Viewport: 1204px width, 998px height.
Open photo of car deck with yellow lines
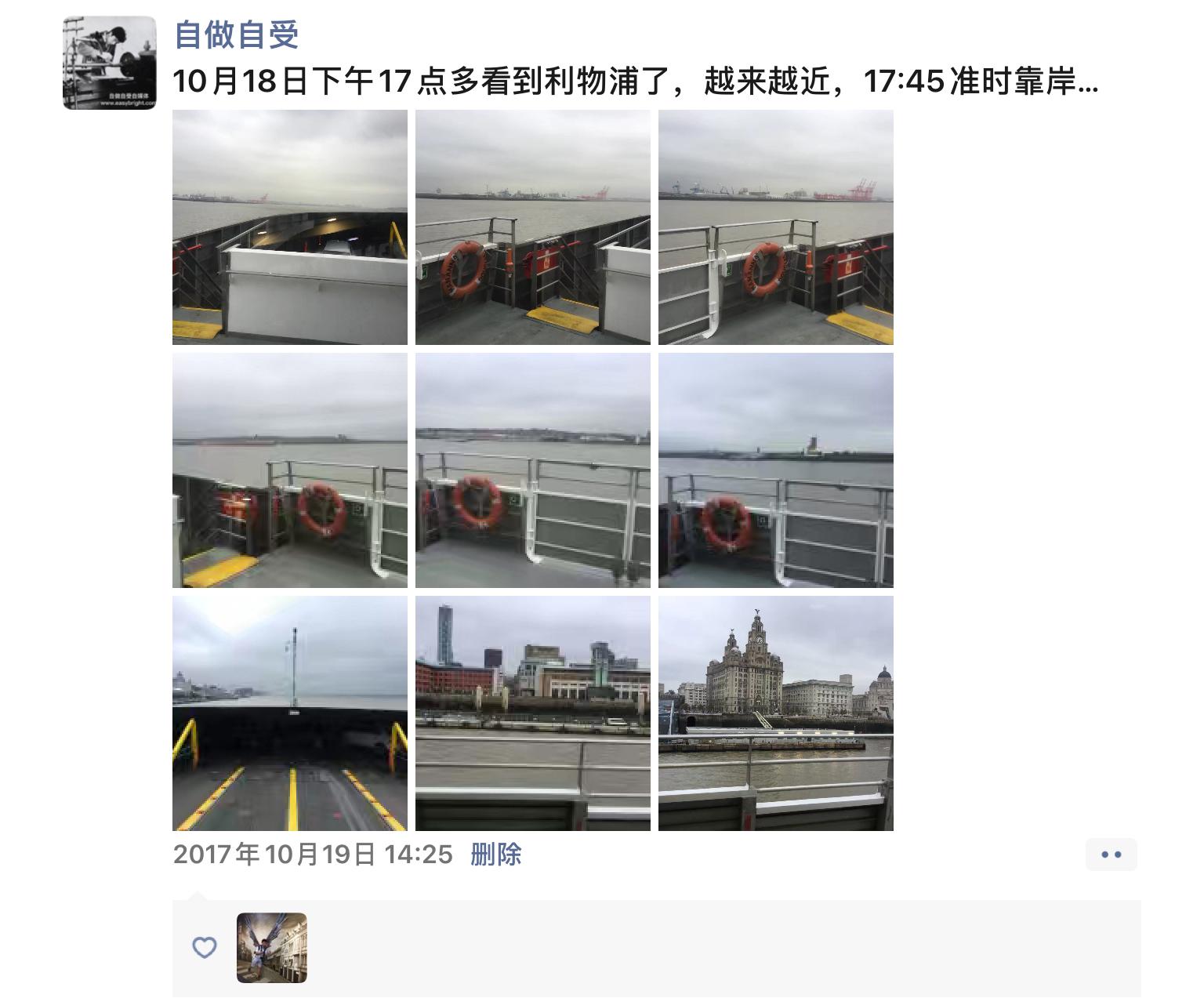[x=290, y=713]
